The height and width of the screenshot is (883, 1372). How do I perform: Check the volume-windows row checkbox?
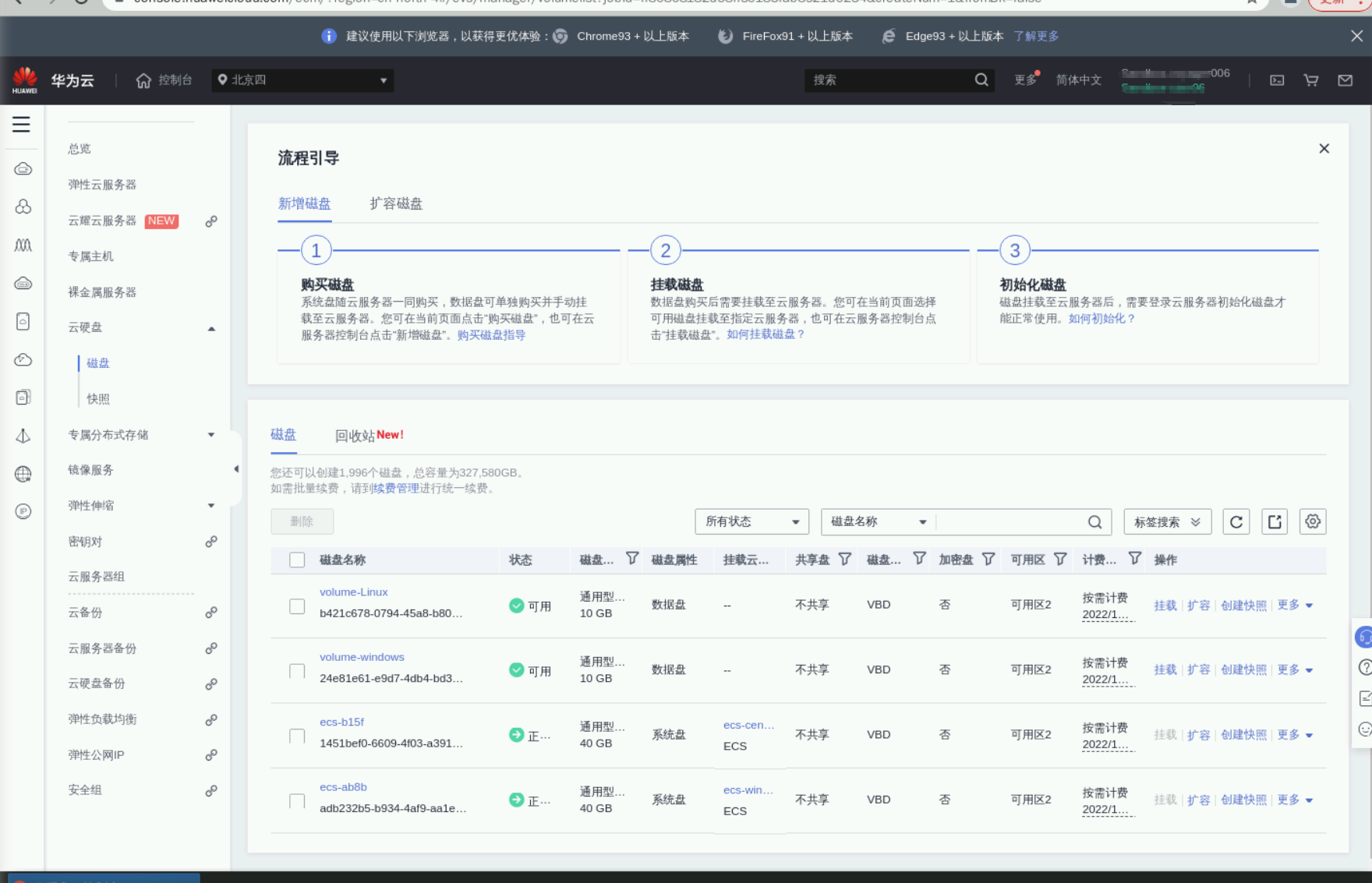297,671
